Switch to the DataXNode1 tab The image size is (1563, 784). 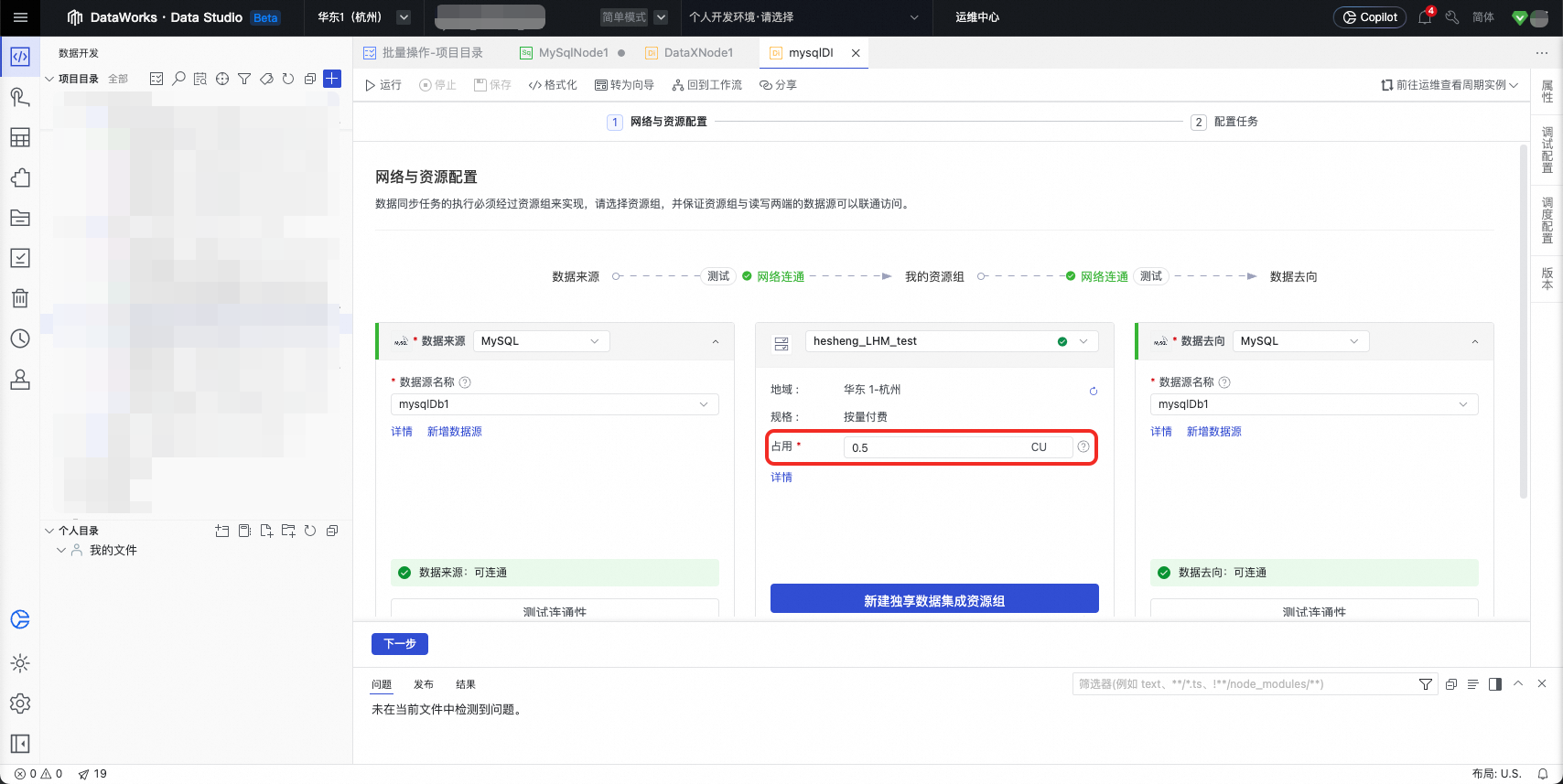point(690,53)
